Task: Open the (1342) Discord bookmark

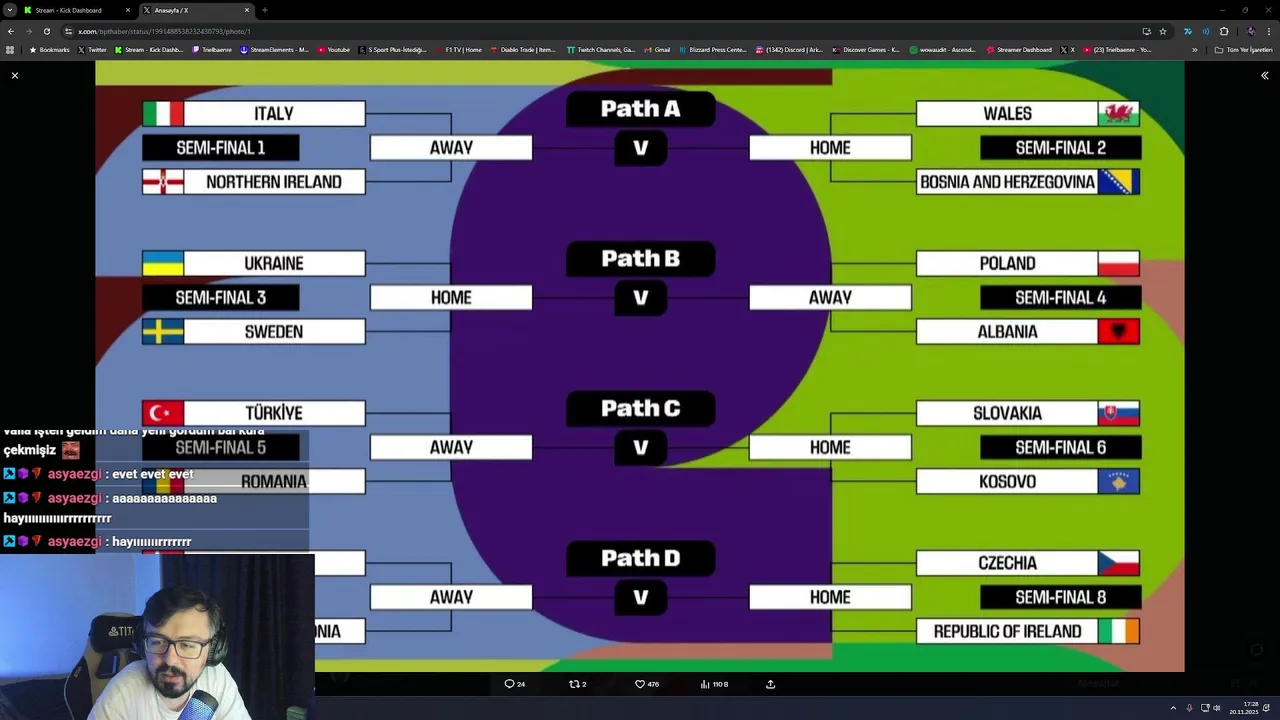Action: pyautogui.click(x=789, y=49)
